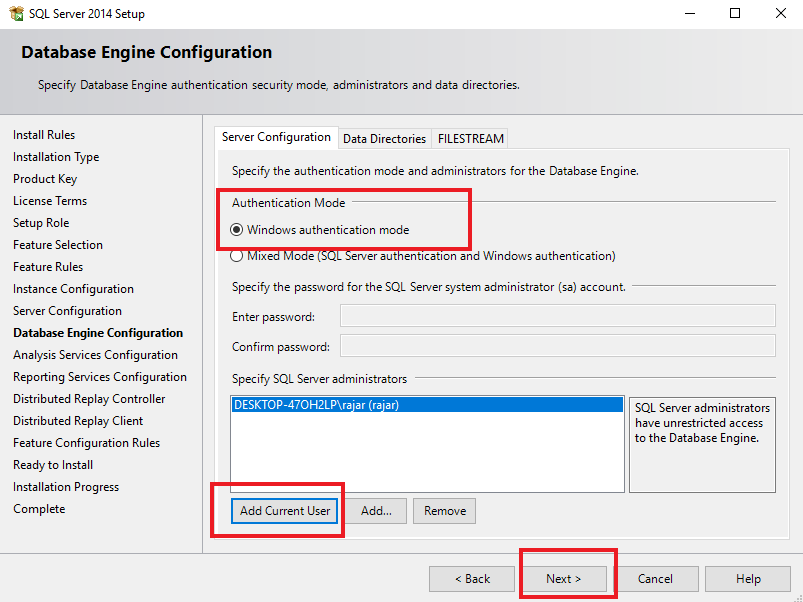Click Ready to Install sidebar step
Viewport: 803px width, 602px height.
click(x=53, y=465)
